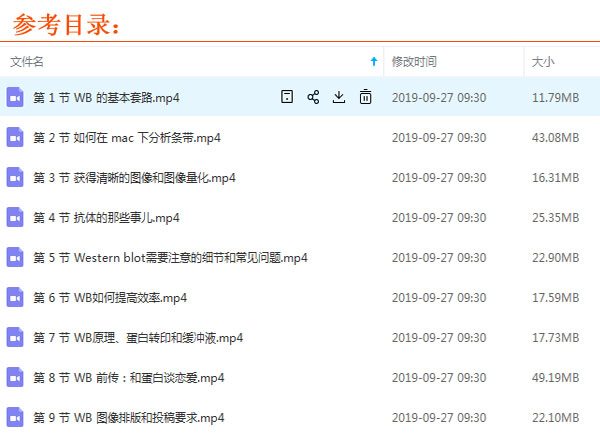Sort files by 大小 column header
600x447 pixels.
pos(543,62)
